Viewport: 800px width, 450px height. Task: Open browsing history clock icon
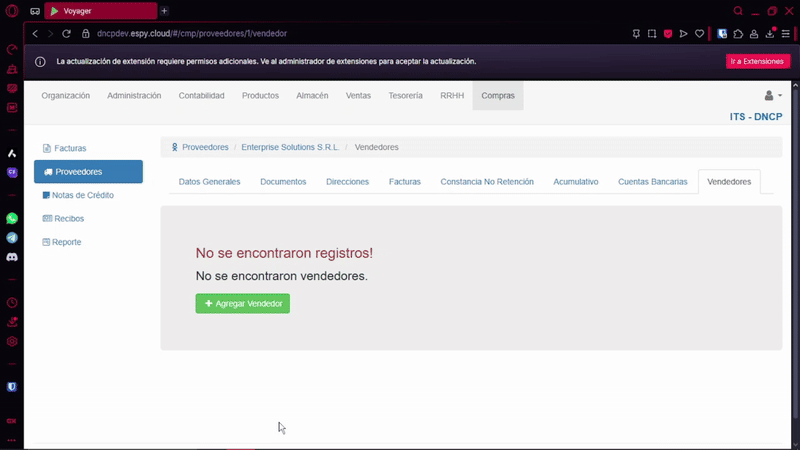[12, 303]
